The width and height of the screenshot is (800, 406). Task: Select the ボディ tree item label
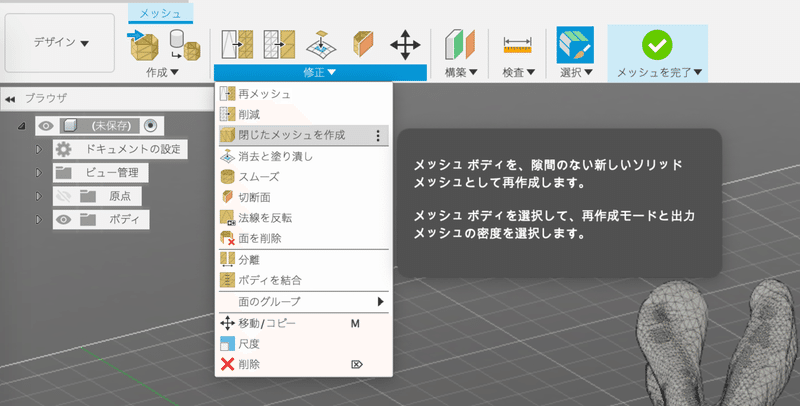(x=124, y=219)
